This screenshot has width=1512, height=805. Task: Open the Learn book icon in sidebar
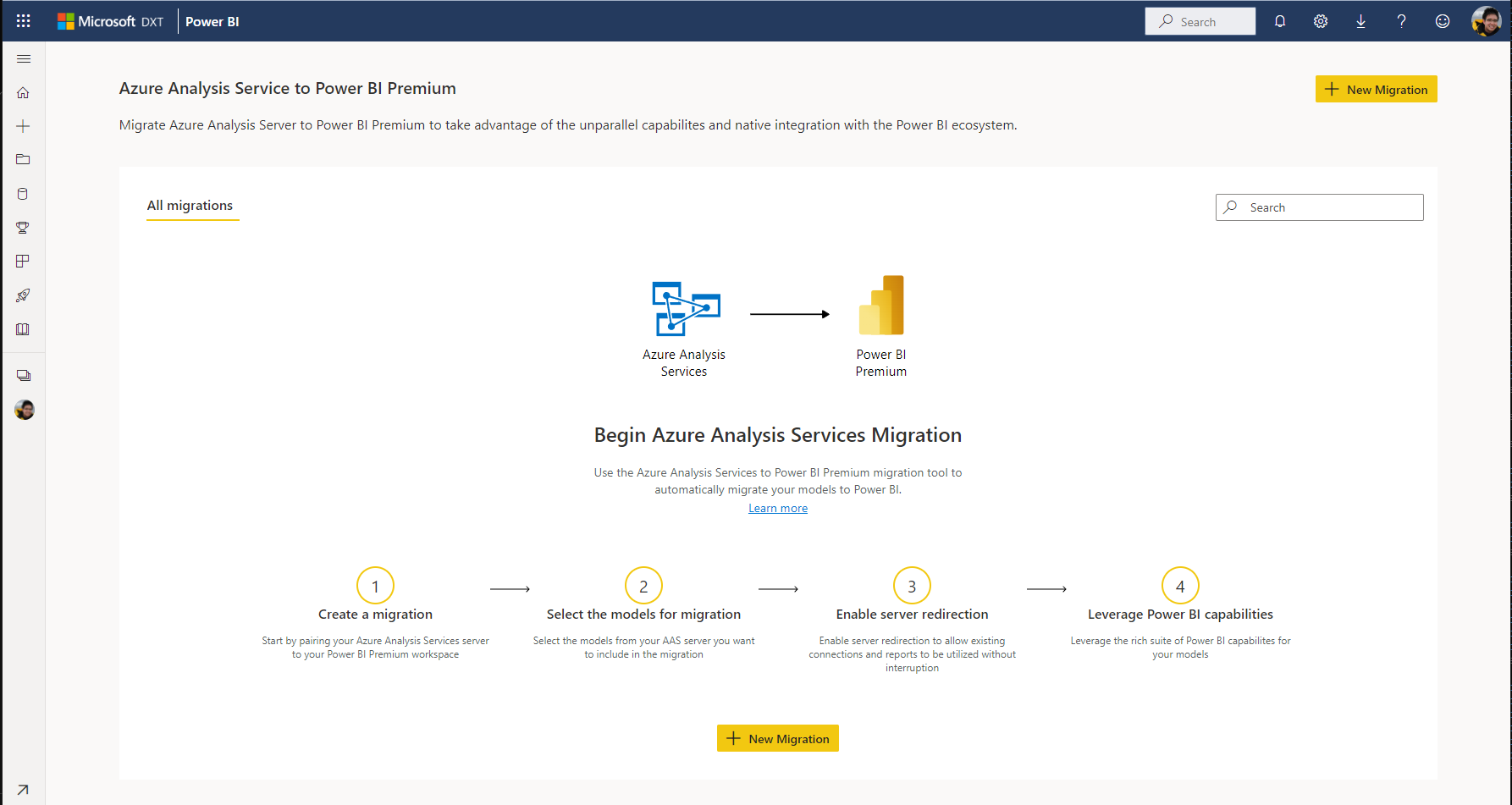point(23,328)
